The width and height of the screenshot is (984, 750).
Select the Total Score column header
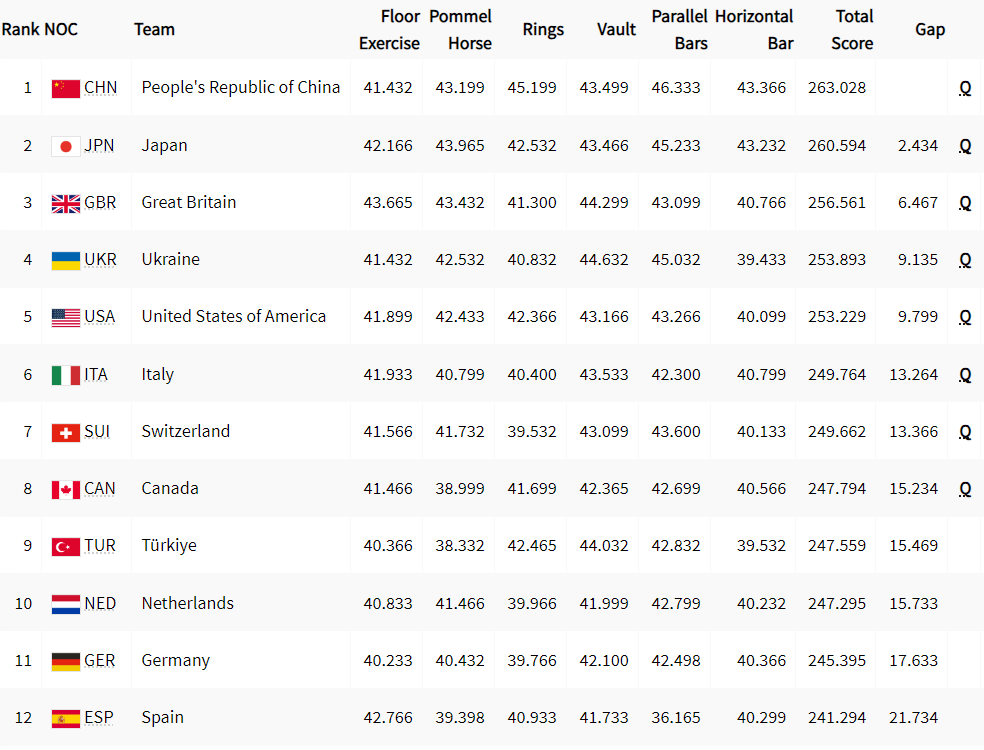coord(852,29)
